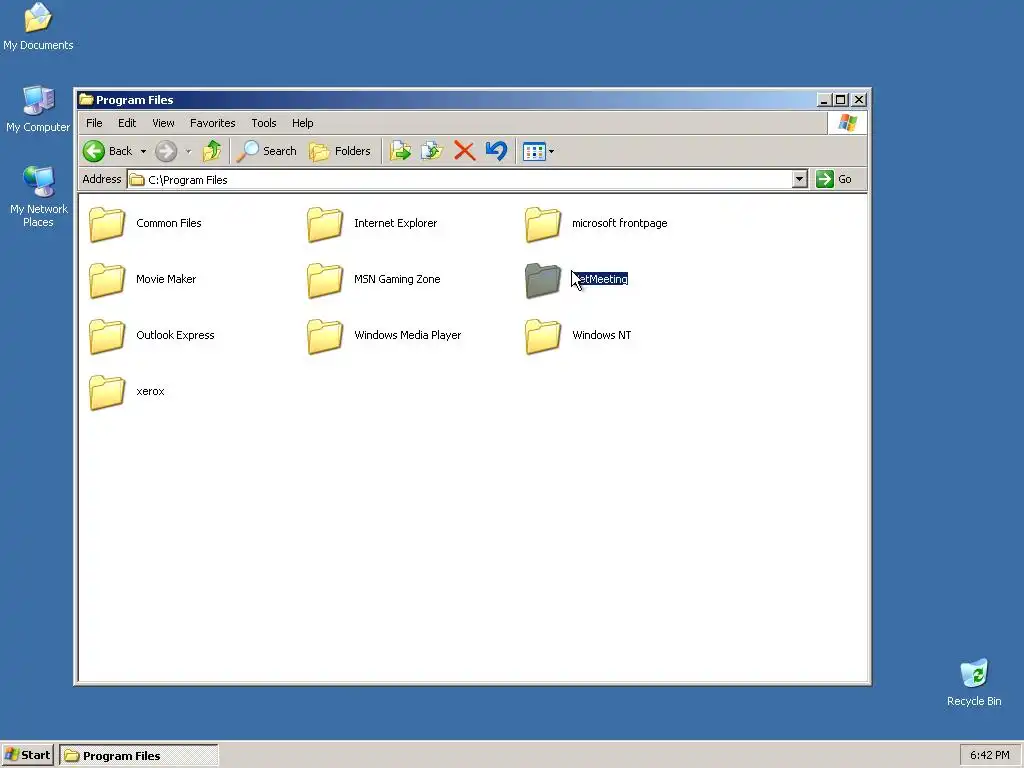Select the Common Files folder icon
1024x768 pixels.
pos(107,224)
